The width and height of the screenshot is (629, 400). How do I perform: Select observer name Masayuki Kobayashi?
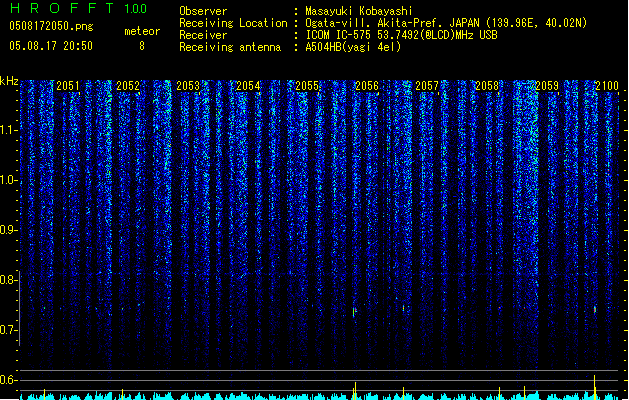click(359, 11)
